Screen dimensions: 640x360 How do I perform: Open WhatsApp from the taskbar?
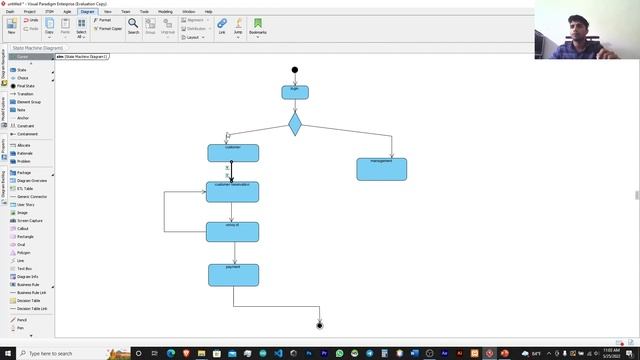(340, 353)
